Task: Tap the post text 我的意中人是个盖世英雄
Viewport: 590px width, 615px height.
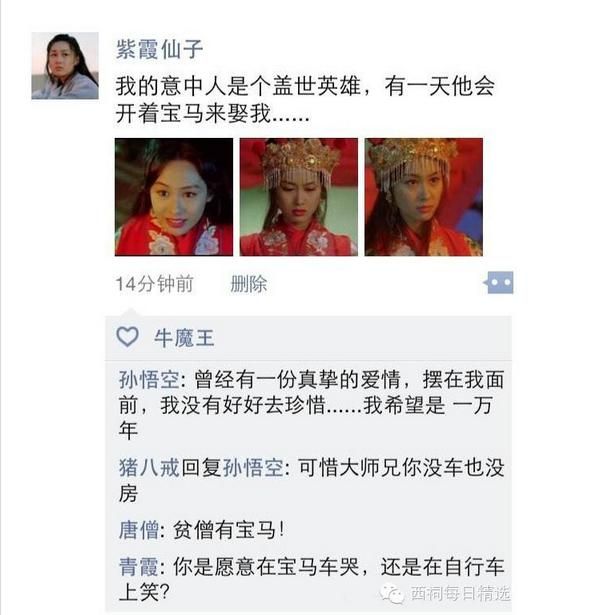Action: [238, 86]
